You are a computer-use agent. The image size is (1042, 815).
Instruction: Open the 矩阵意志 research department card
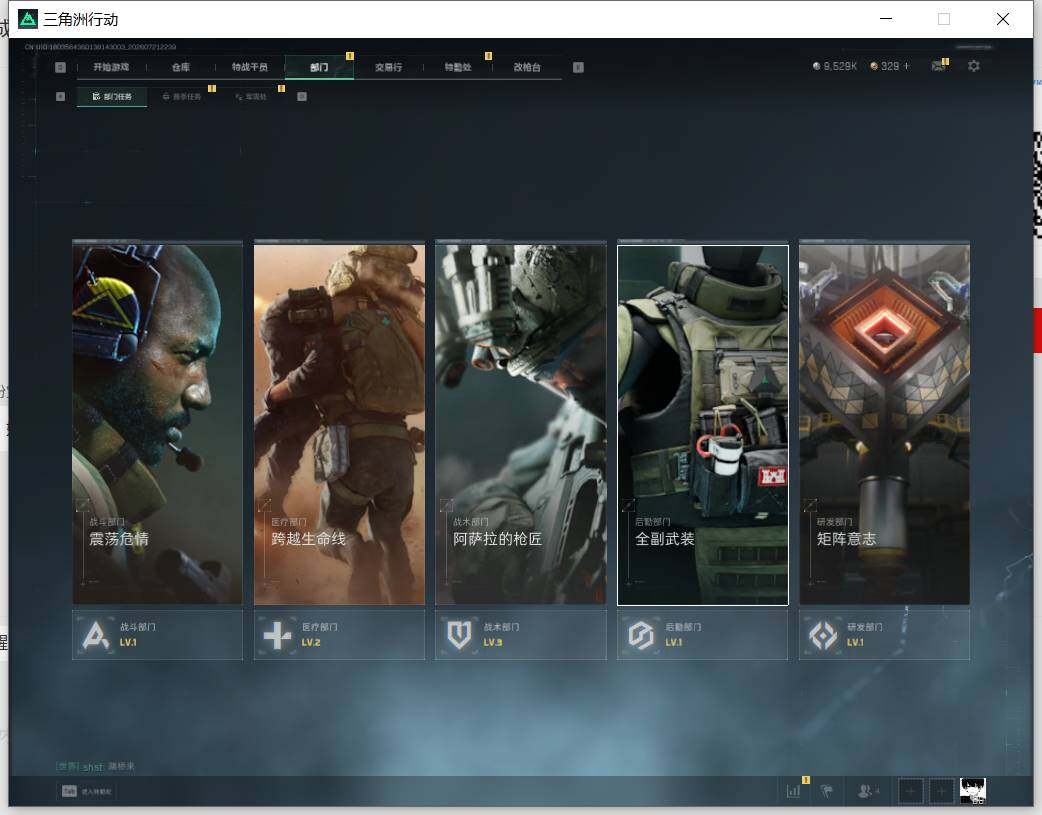885,425
